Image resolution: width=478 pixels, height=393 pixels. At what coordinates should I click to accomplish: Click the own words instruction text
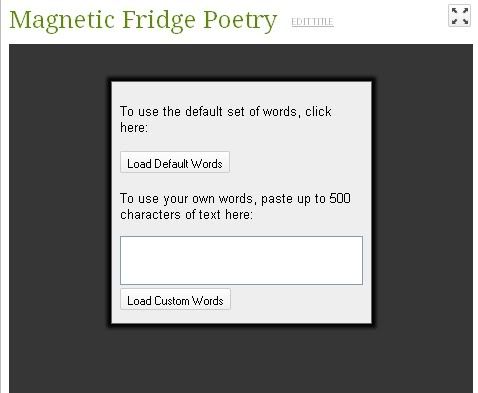click(235, 207)
